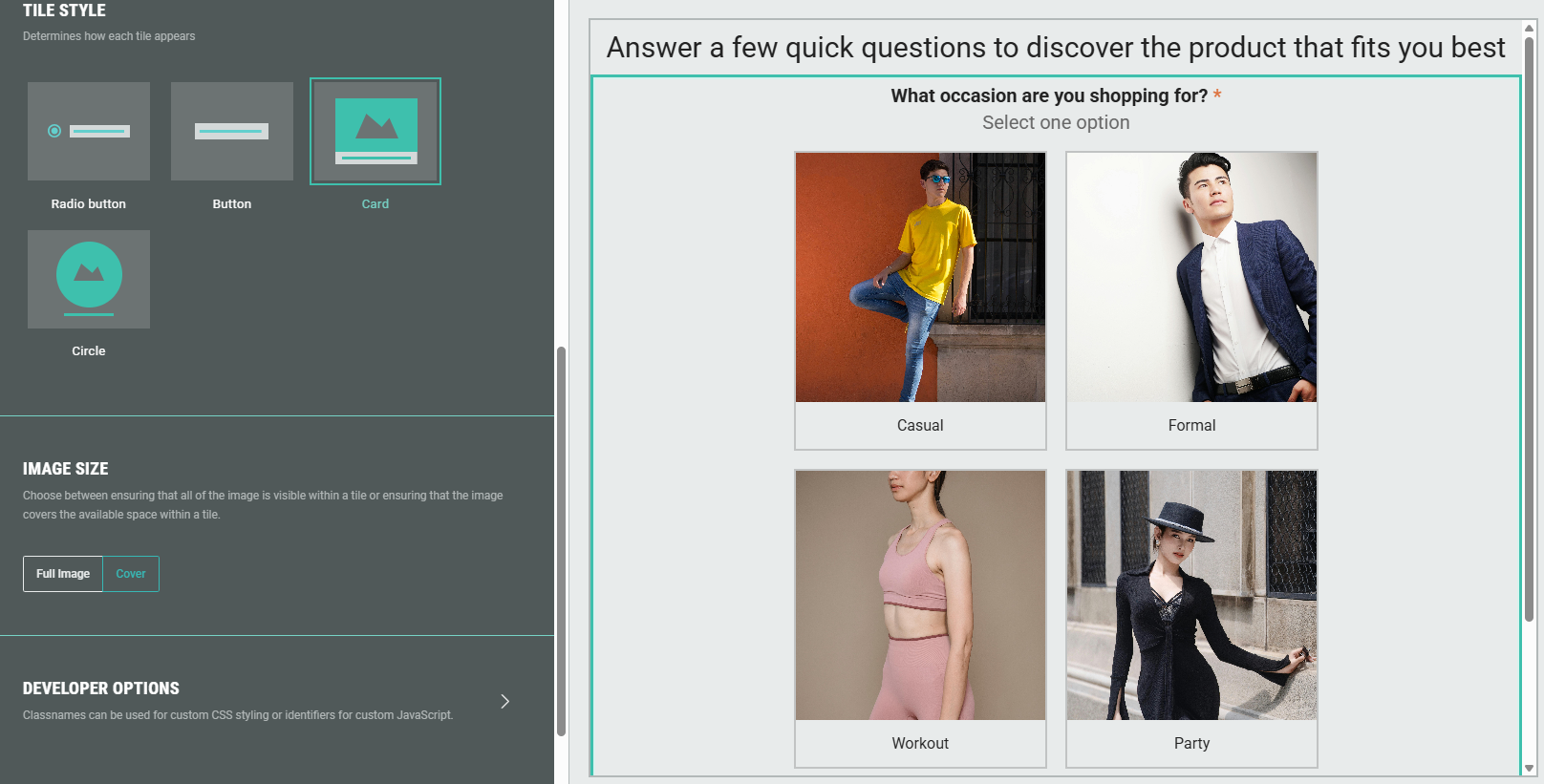Pick the Circle tile style icon
Viewport: 1544px width, 784px height.
click(89, 279)
